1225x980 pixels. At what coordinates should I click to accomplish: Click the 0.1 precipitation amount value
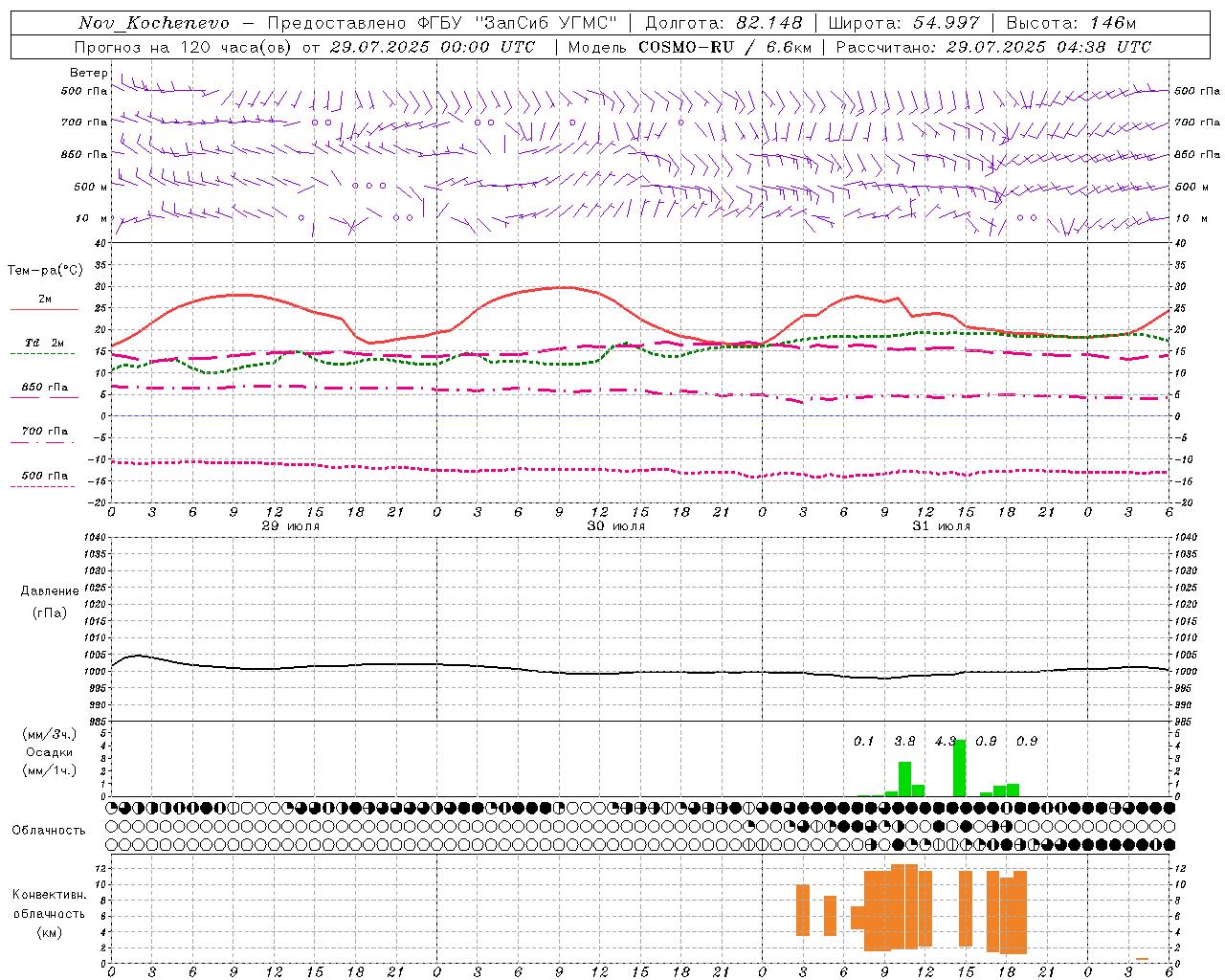click(x=864, y=741)
